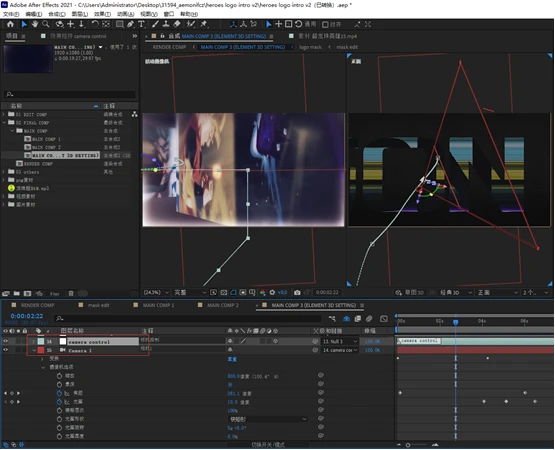Hide the camera control layer with its eye
The image size is (555, 450).
point(5,341)
